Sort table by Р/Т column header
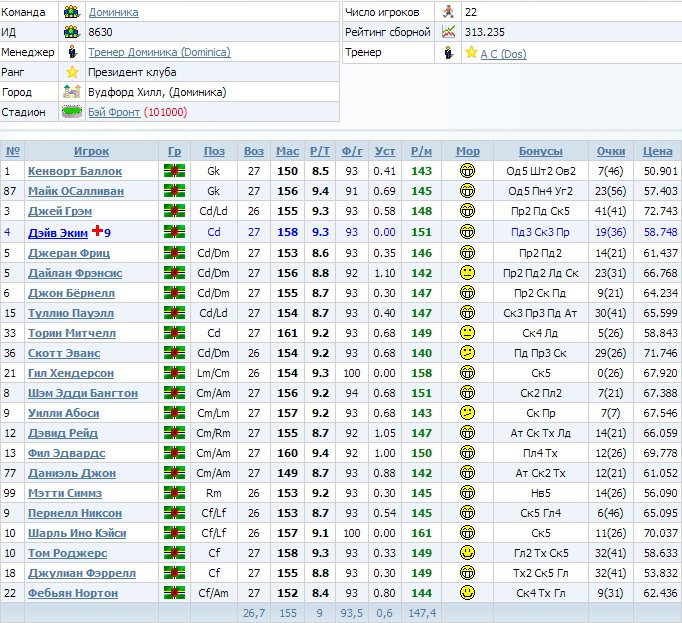This screenshot has height=623, width=682. [x=320, y=151]
